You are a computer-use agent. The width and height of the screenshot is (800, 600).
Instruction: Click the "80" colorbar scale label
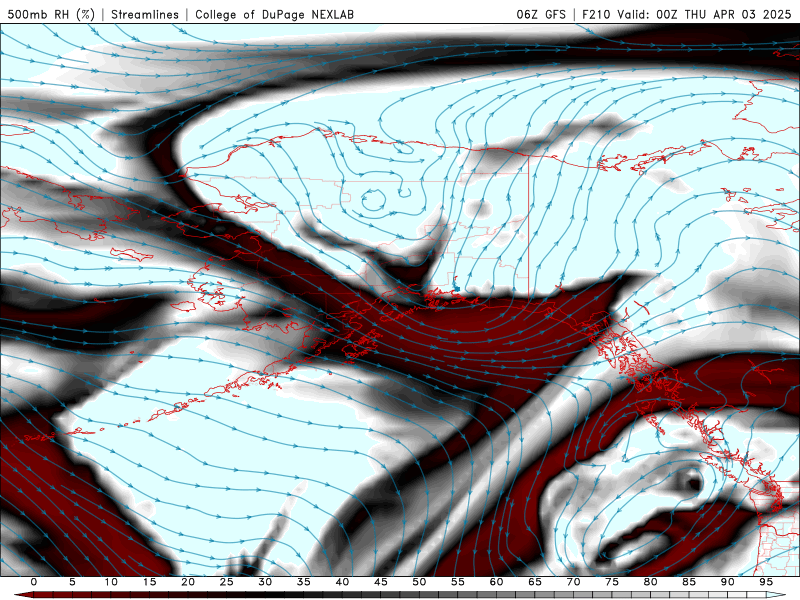pyautogui.click(x=651, y=582)
